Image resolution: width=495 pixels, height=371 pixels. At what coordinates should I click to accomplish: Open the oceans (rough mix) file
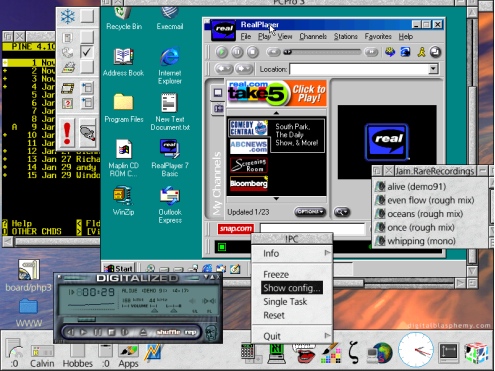(419, 214)
